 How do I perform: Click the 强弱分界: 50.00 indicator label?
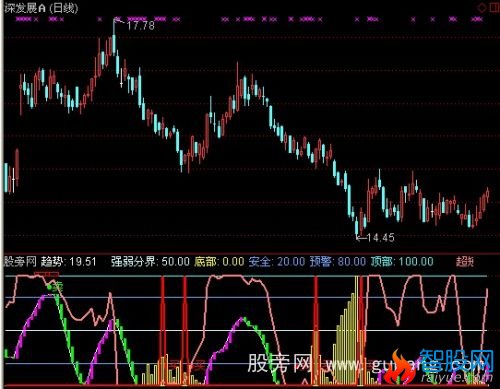[150, 262]
